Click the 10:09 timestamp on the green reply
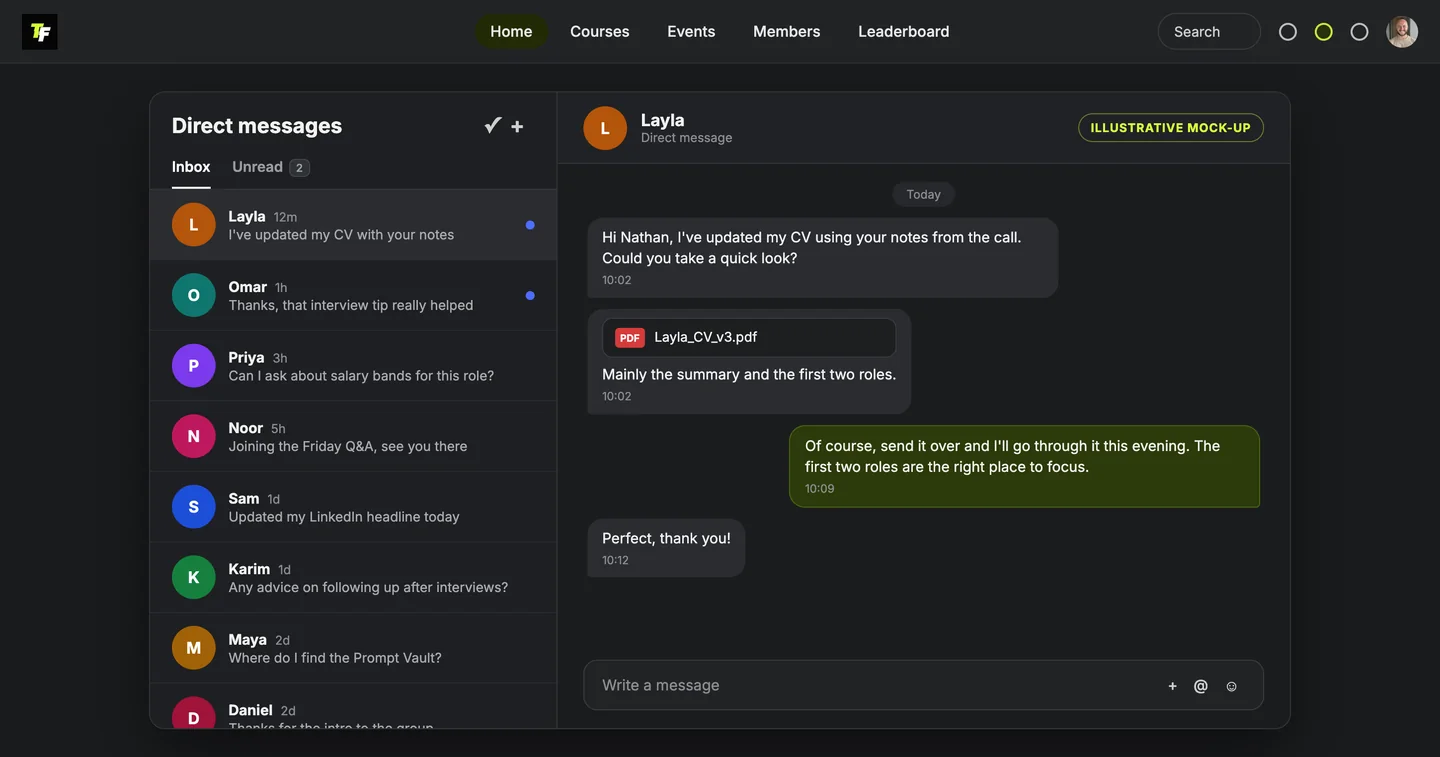1440x757 pixels. click(820, 489)
